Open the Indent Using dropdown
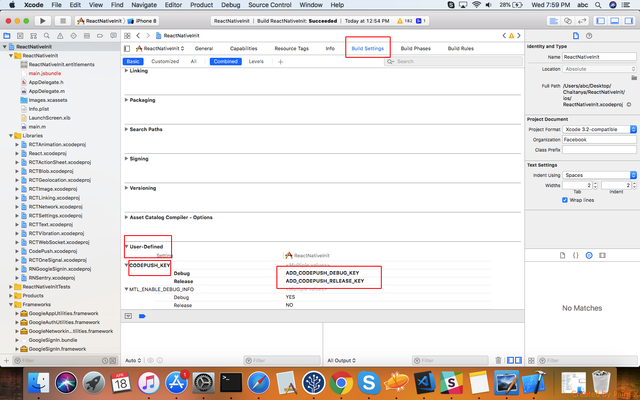Screen dimensions: 640x400 point(599,175)
